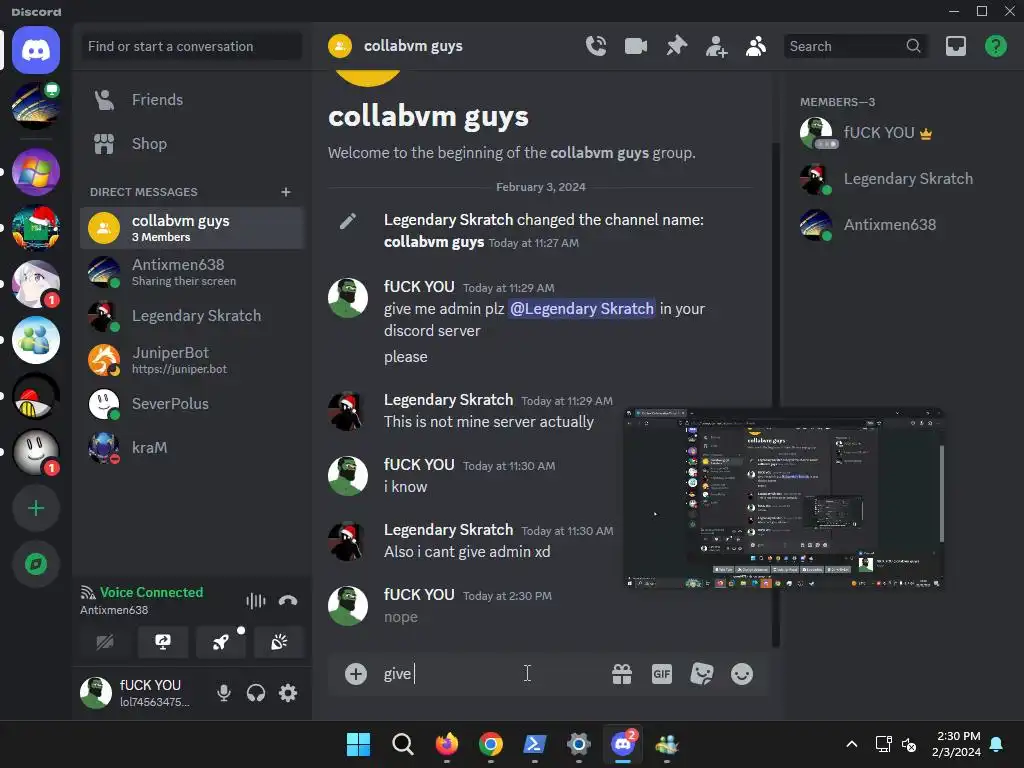Show hidden tray icons chevron
Viewport: 1024px width, 768px height.
(x=852, y=744)
